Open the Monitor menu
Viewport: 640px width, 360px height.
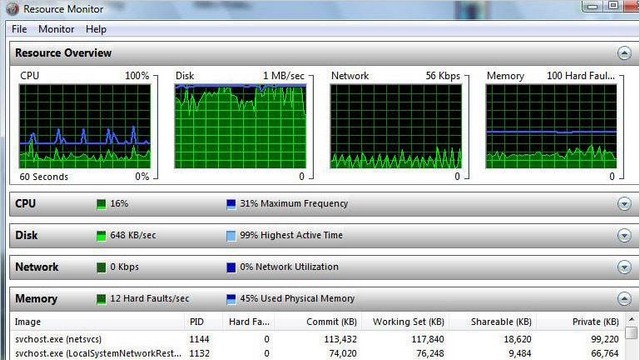point(56,29)
